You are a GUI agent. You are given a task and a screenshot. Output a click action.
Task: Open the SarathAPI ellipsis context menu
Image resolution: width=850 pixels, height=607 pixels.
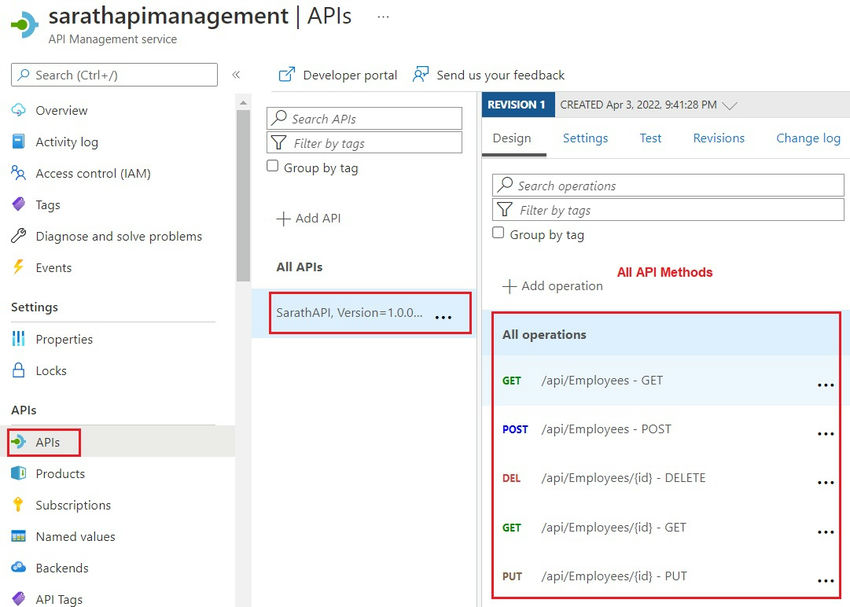tap(444, 317)
